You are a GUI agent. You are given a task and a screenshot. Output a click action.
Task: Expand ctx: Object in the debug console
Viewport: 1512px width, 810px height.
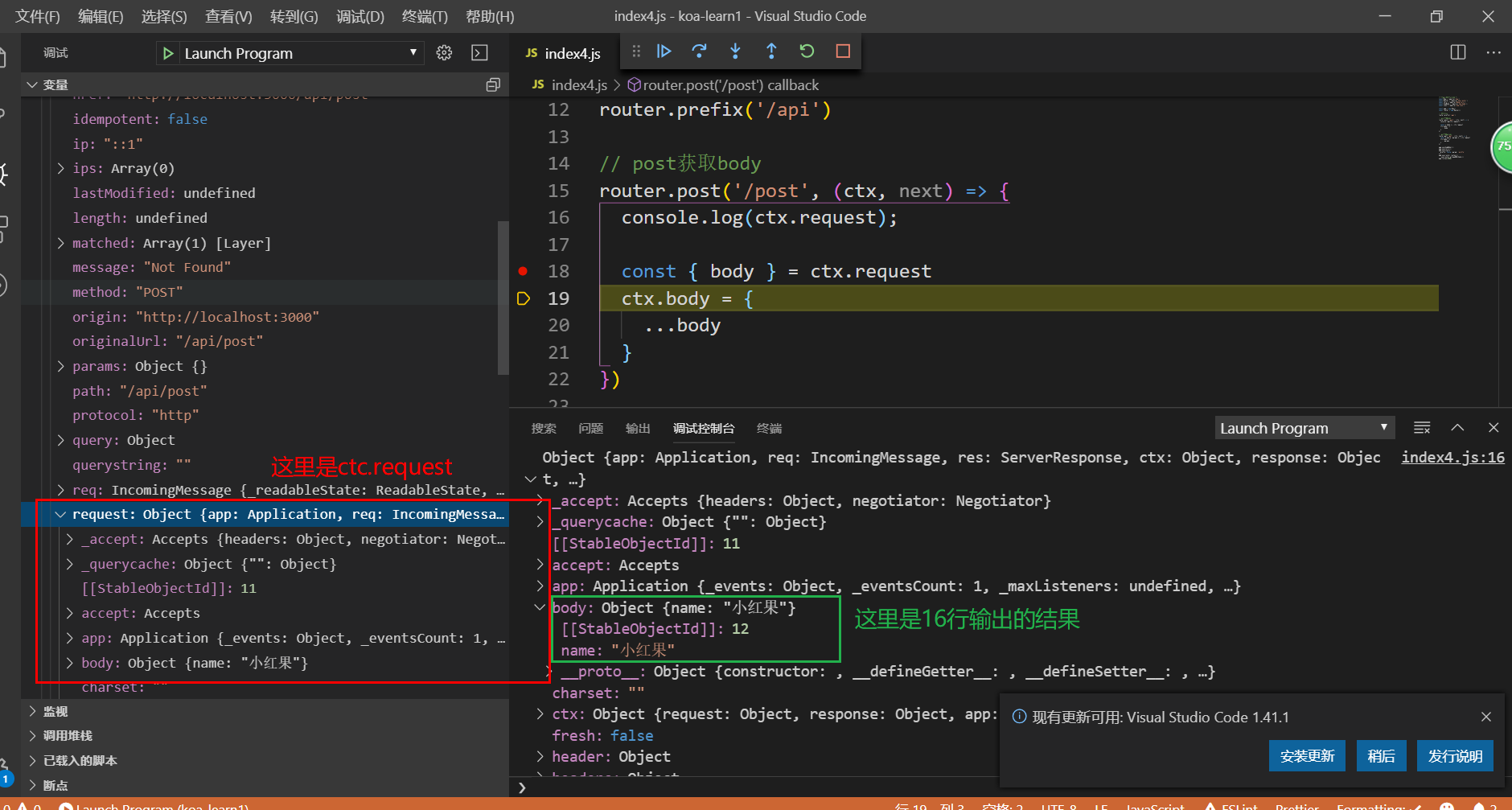(540, 713)
